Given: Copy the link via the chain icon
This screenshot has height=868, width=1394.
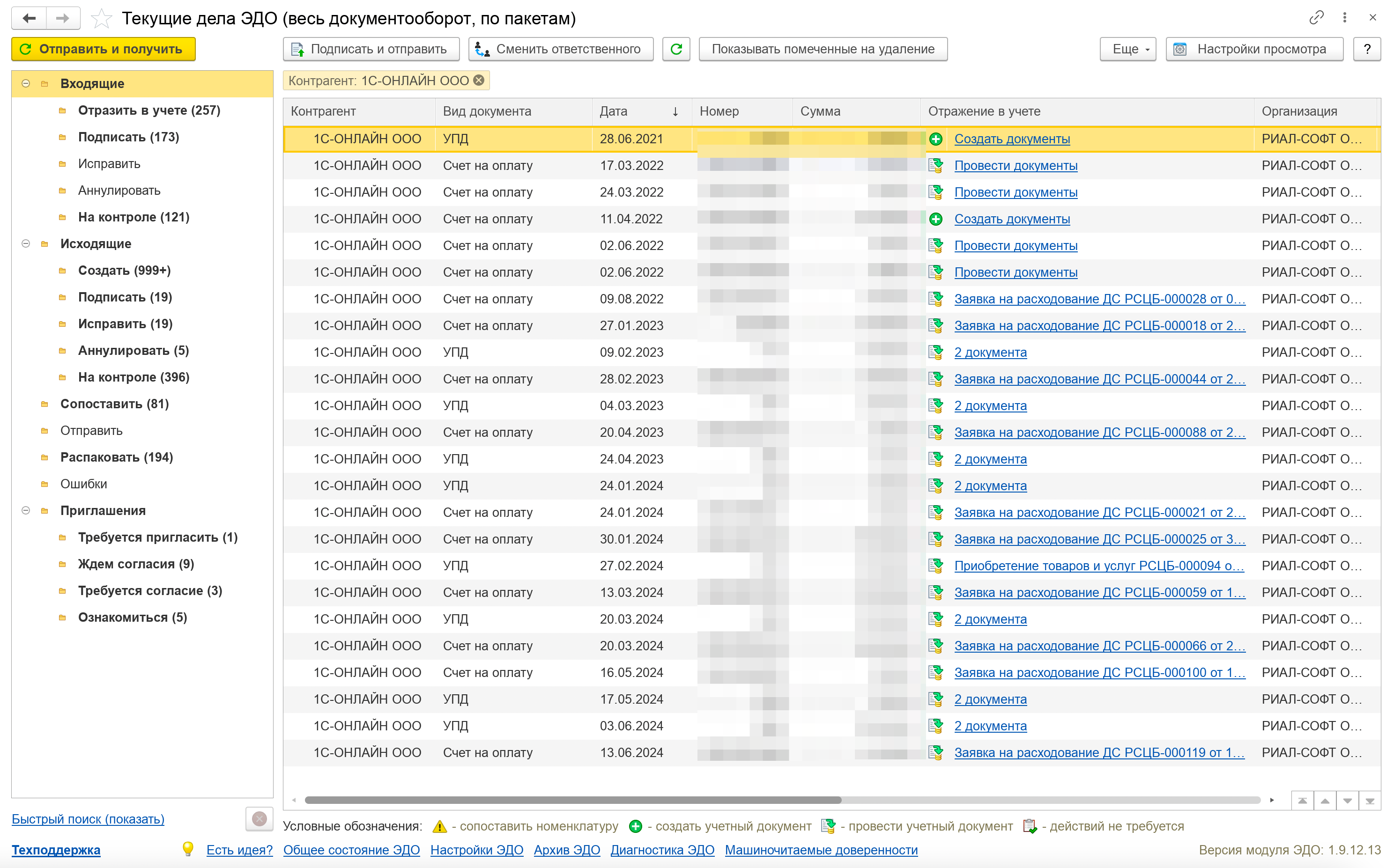Looking at the screenshot, I should point(1316,18).
